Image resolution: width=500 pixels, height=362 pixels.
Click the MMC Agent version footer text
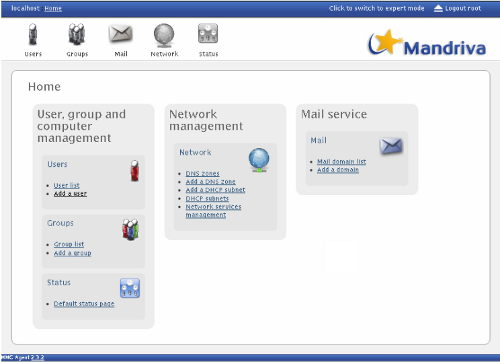[x=22, y=357]
